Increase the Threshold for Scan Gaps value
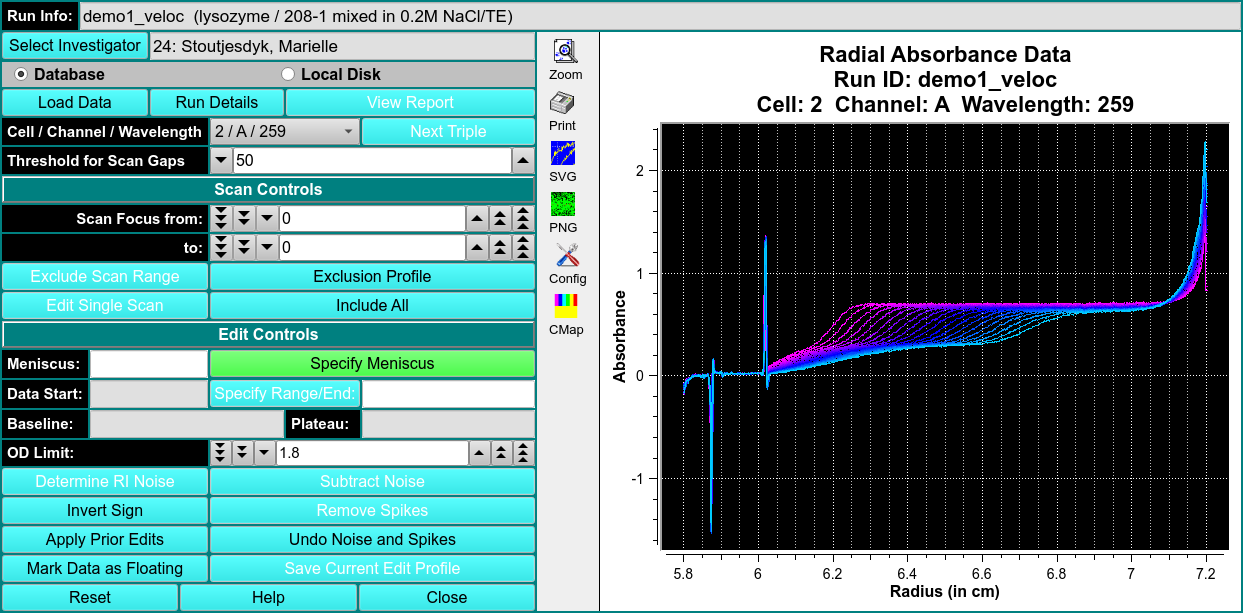Screen dimensions: 1243x613 (523, 161)
